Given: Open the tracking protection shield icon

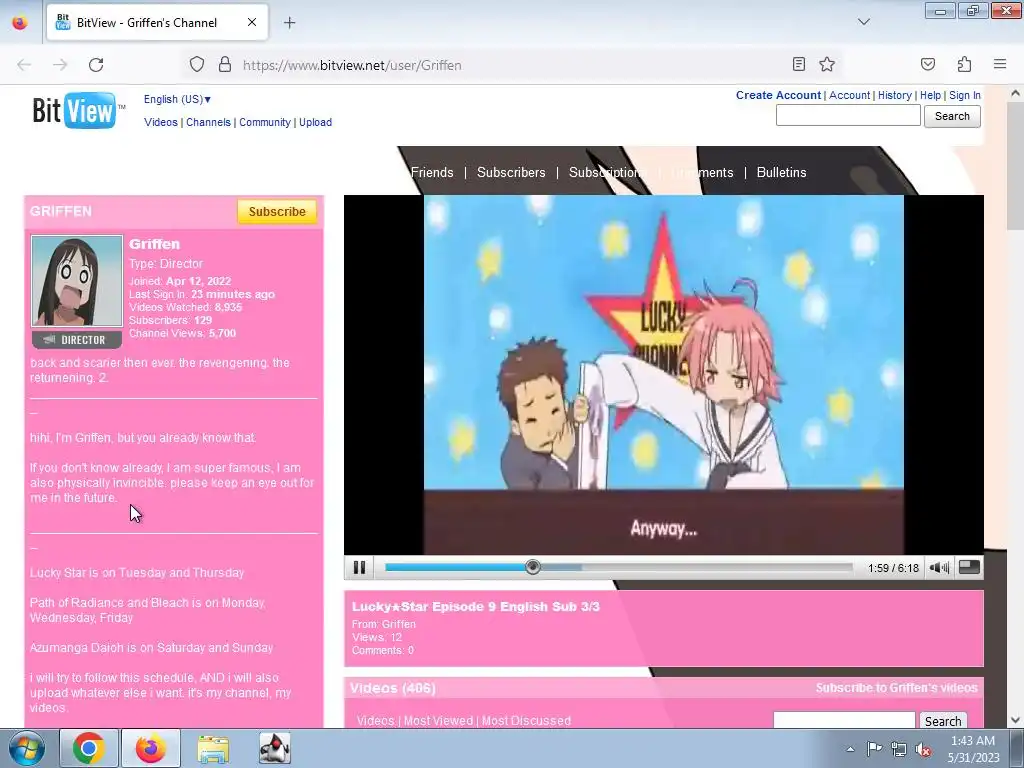Looking at the screenshot, I should click(197, 65).
